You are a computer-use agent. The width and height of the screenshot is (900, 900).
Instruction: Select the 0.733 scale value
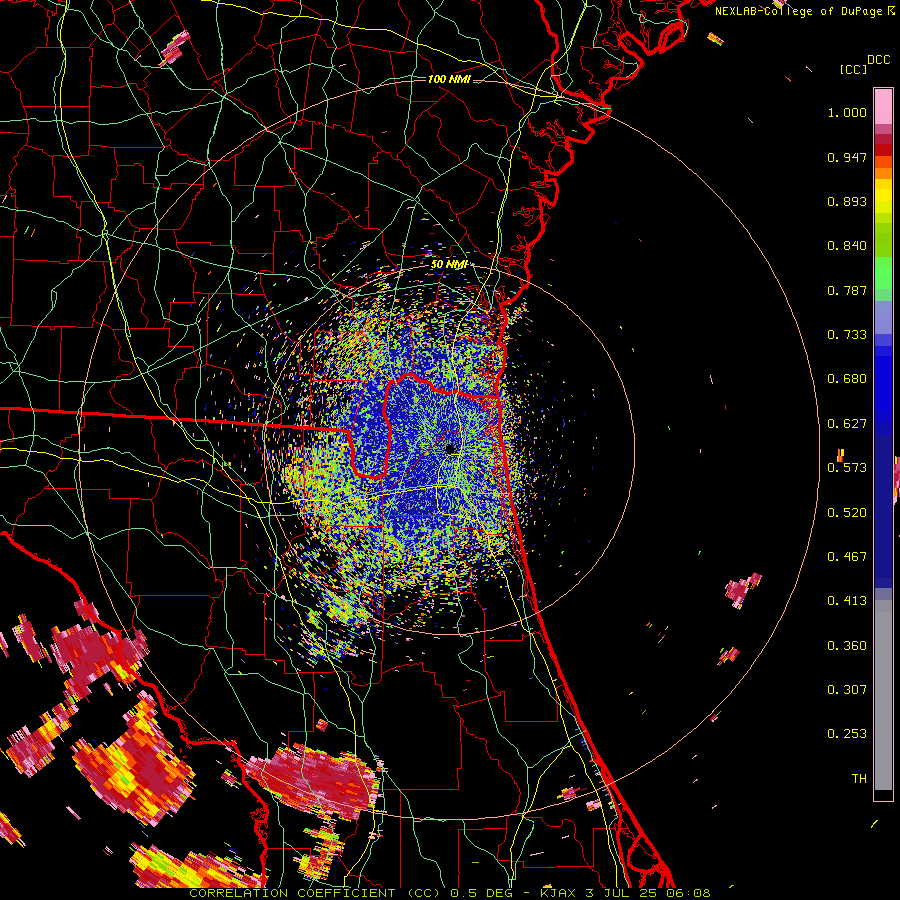(x=847, y=335)
